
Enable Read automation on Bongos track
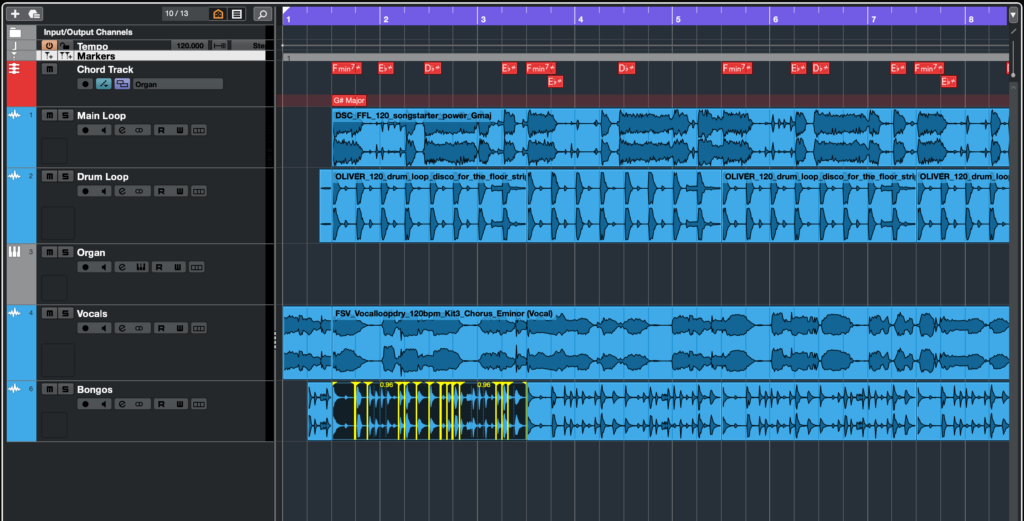pyautogui.click(x=161, y=404)
